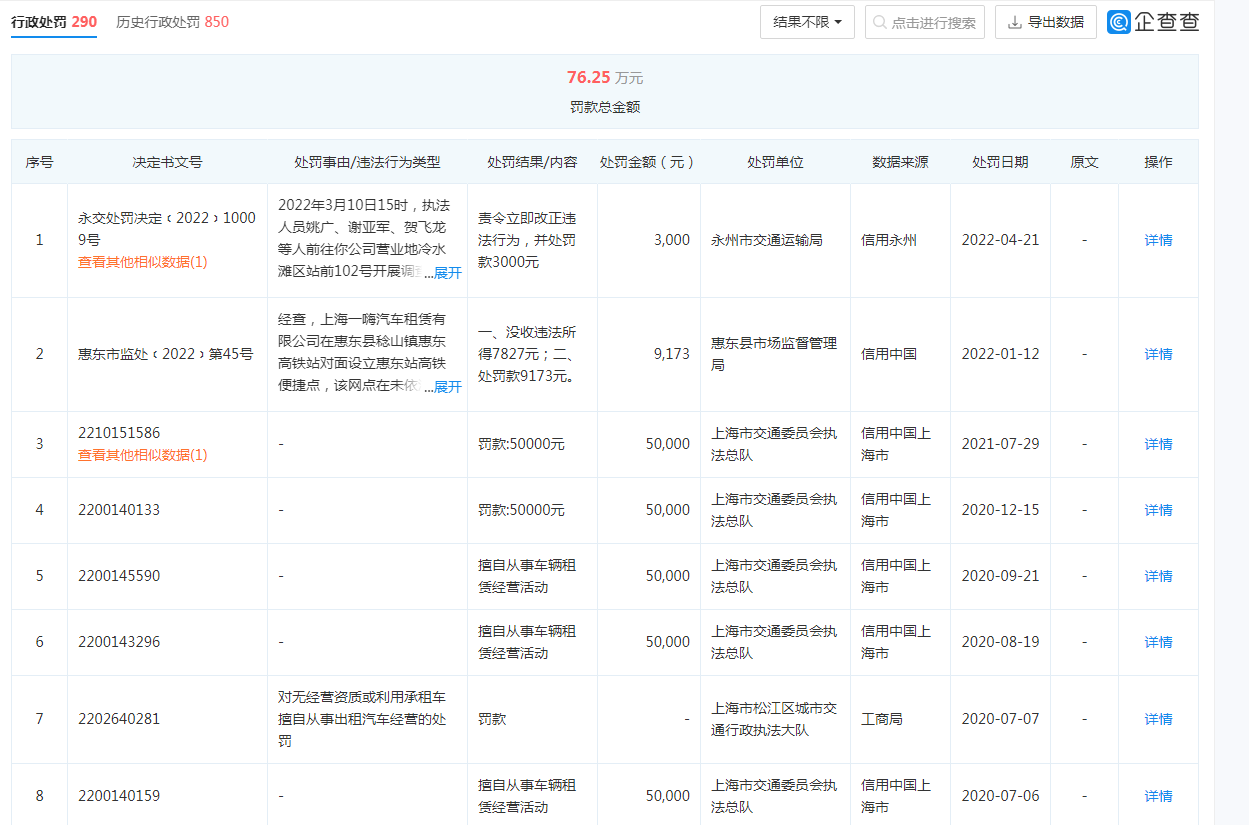
Task: Expand the row 2 penalty reason text
Action: click(x=447, y=387)
